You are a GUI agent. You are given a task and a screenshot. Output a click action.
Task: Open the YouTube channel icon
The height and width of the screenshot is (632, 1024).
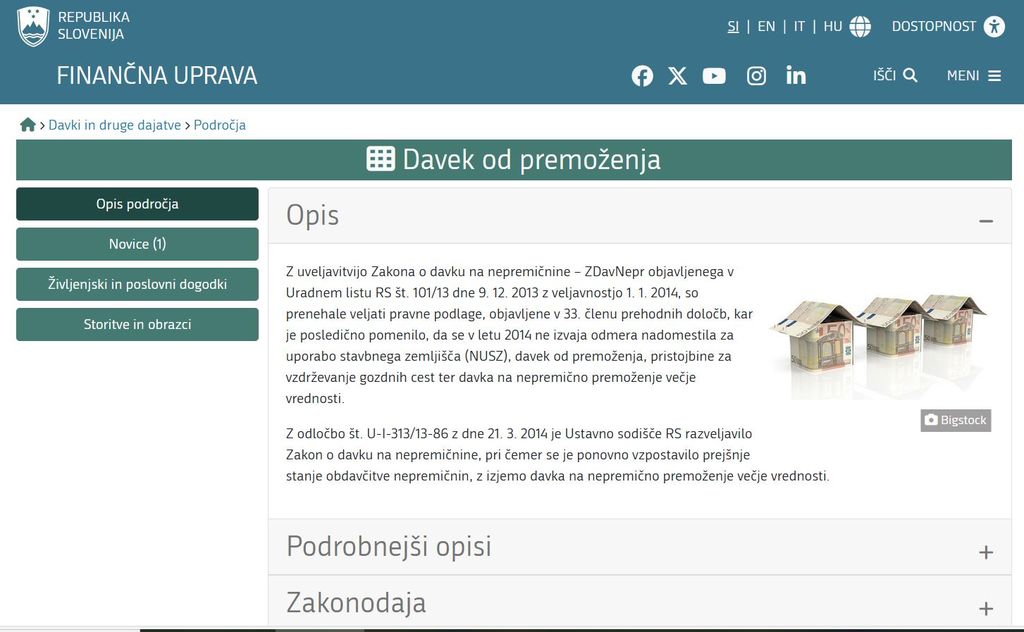(714, 76)
